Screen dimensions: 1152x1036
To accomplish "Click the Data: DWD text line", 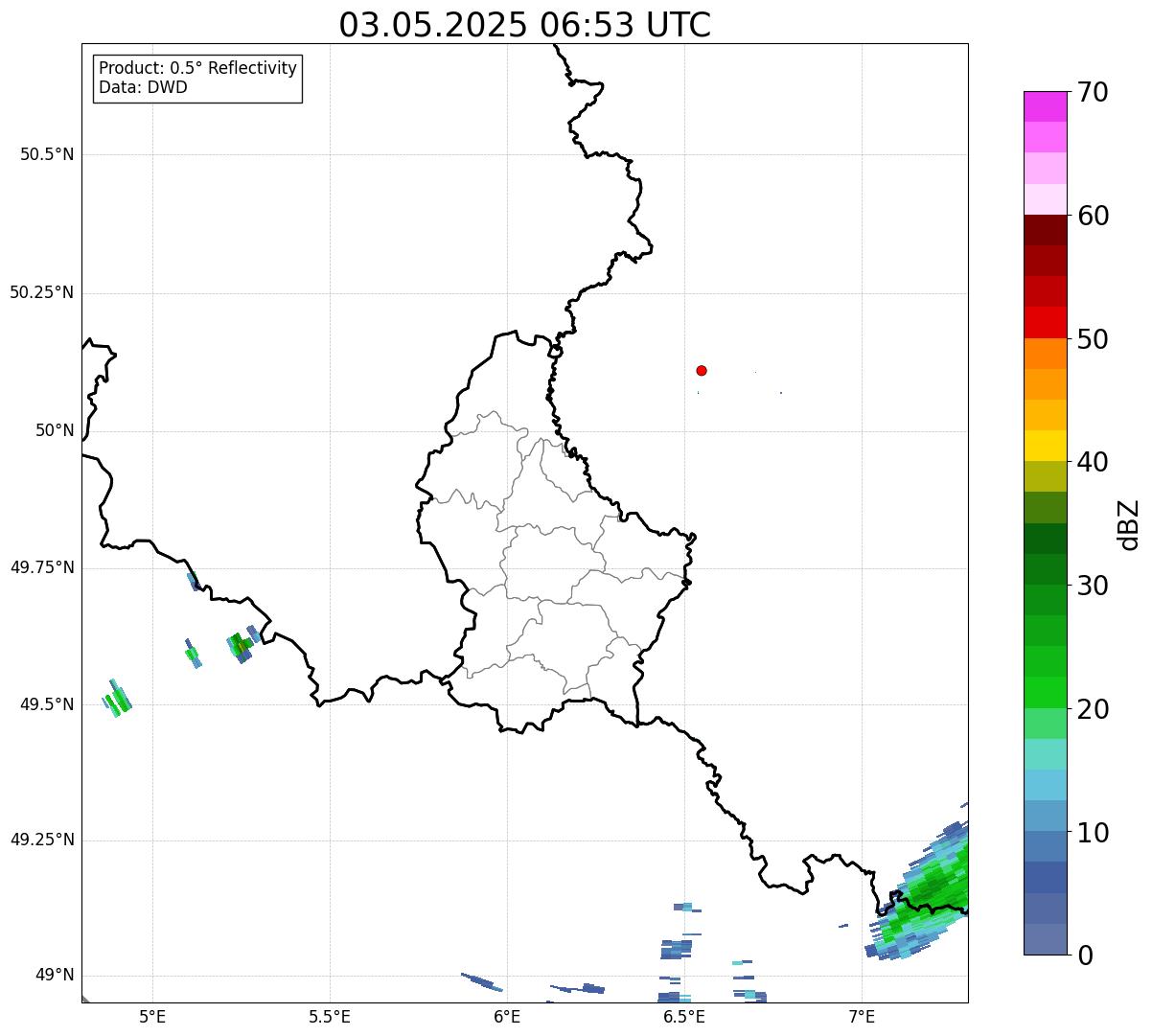I will (144, 88).
